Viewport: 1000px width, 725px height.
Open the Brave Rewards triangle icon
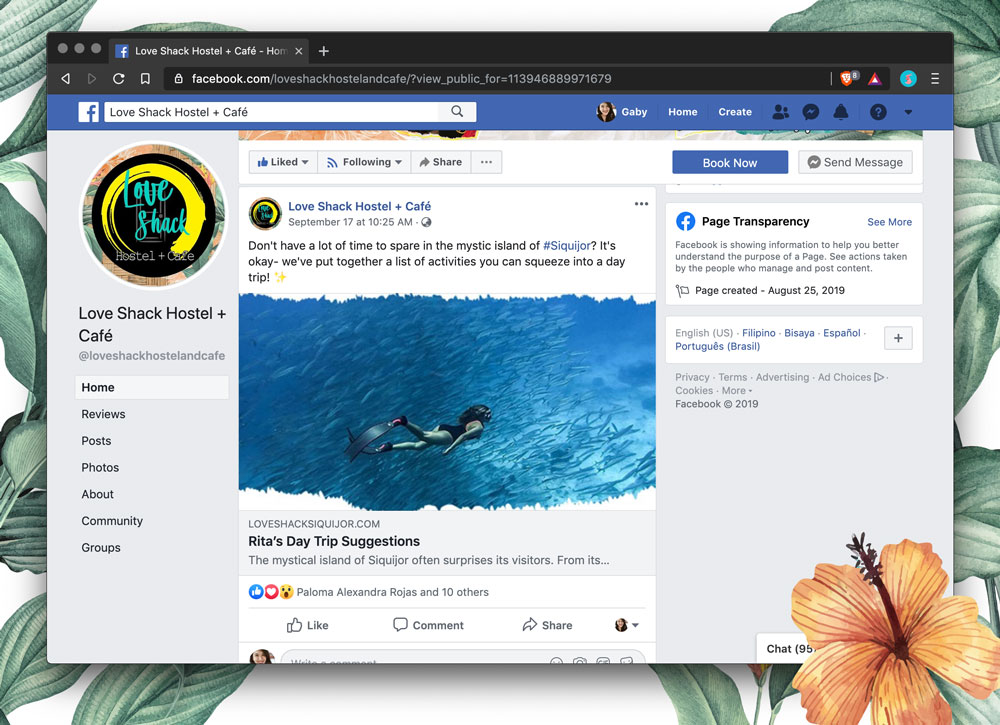point(874,79)
